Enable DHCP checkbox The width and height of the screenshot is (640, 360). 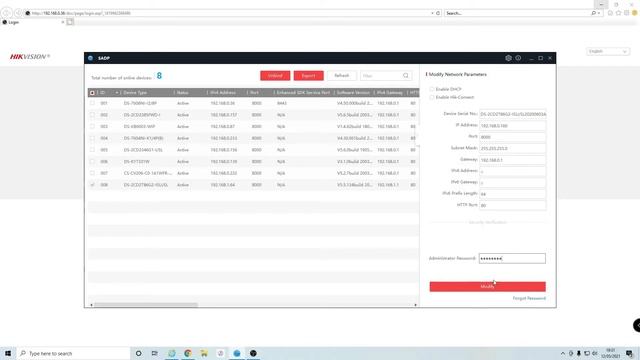(x=431, y=89)
